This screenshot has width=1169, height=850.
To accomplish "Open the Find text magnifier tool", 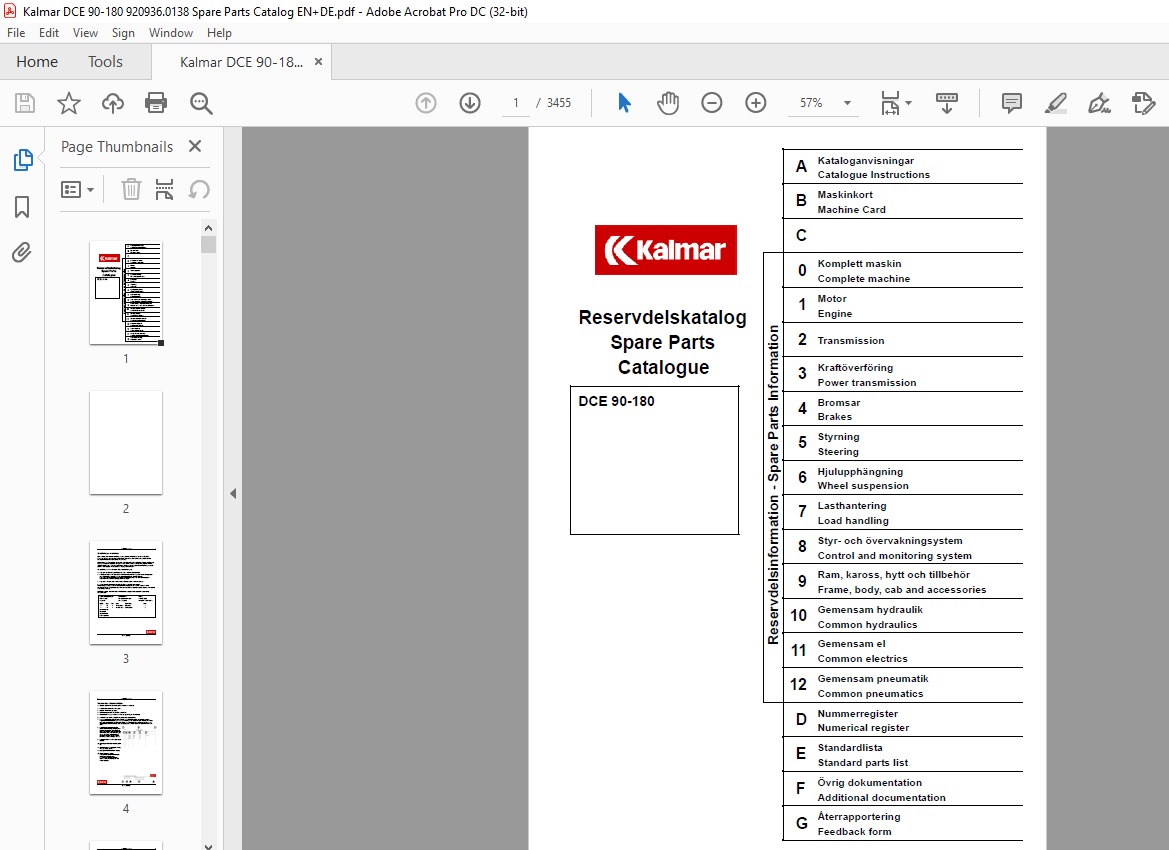I will coord(201,103).
